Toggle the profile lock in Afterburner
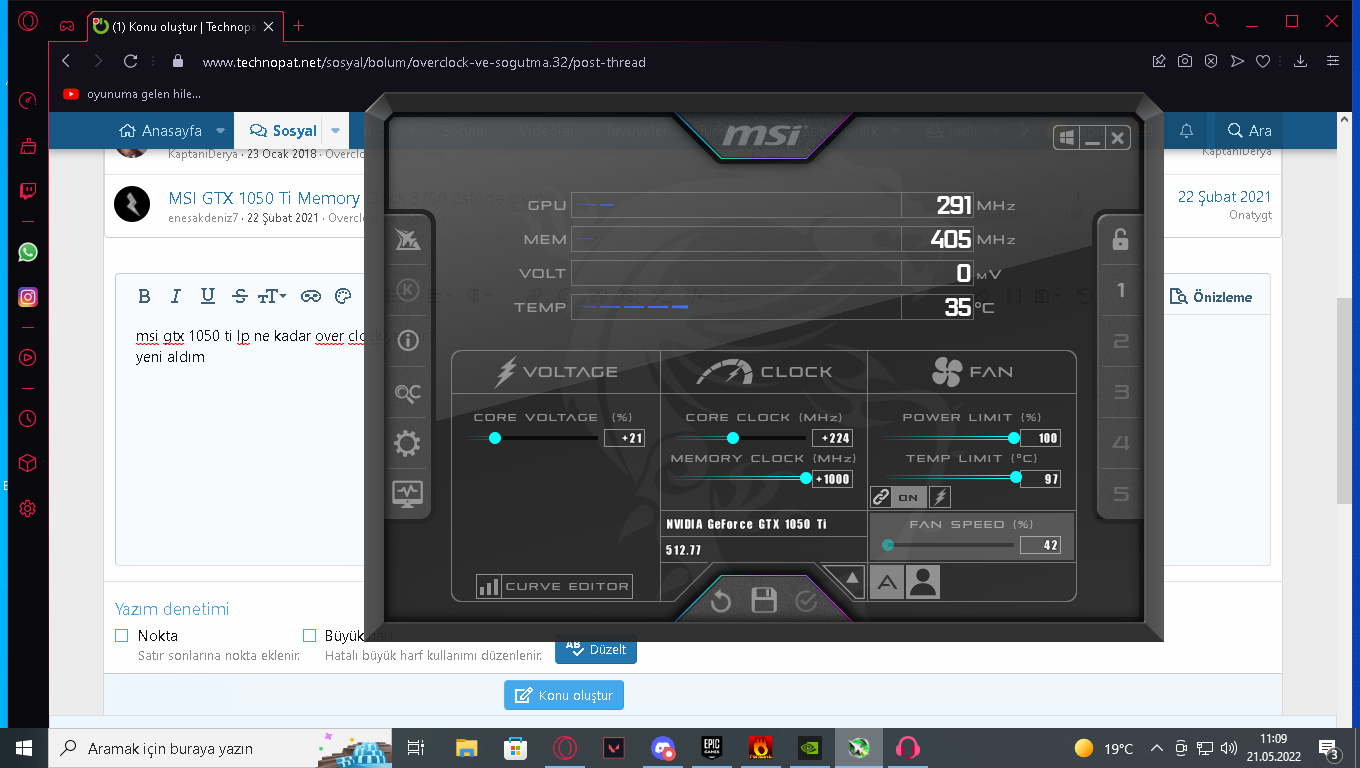Image resolution: width=1360 pixels, height=768 pixels. (x=1120, y=239)
